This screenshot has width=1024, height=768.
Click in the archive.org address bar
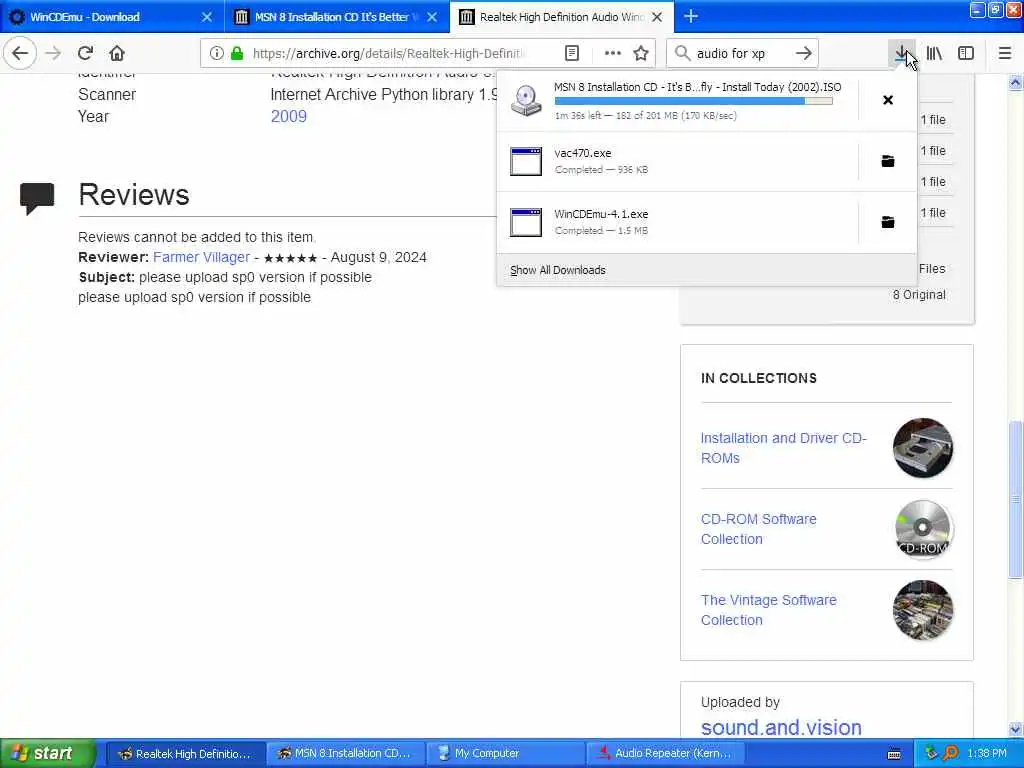[x=389, y=54]
